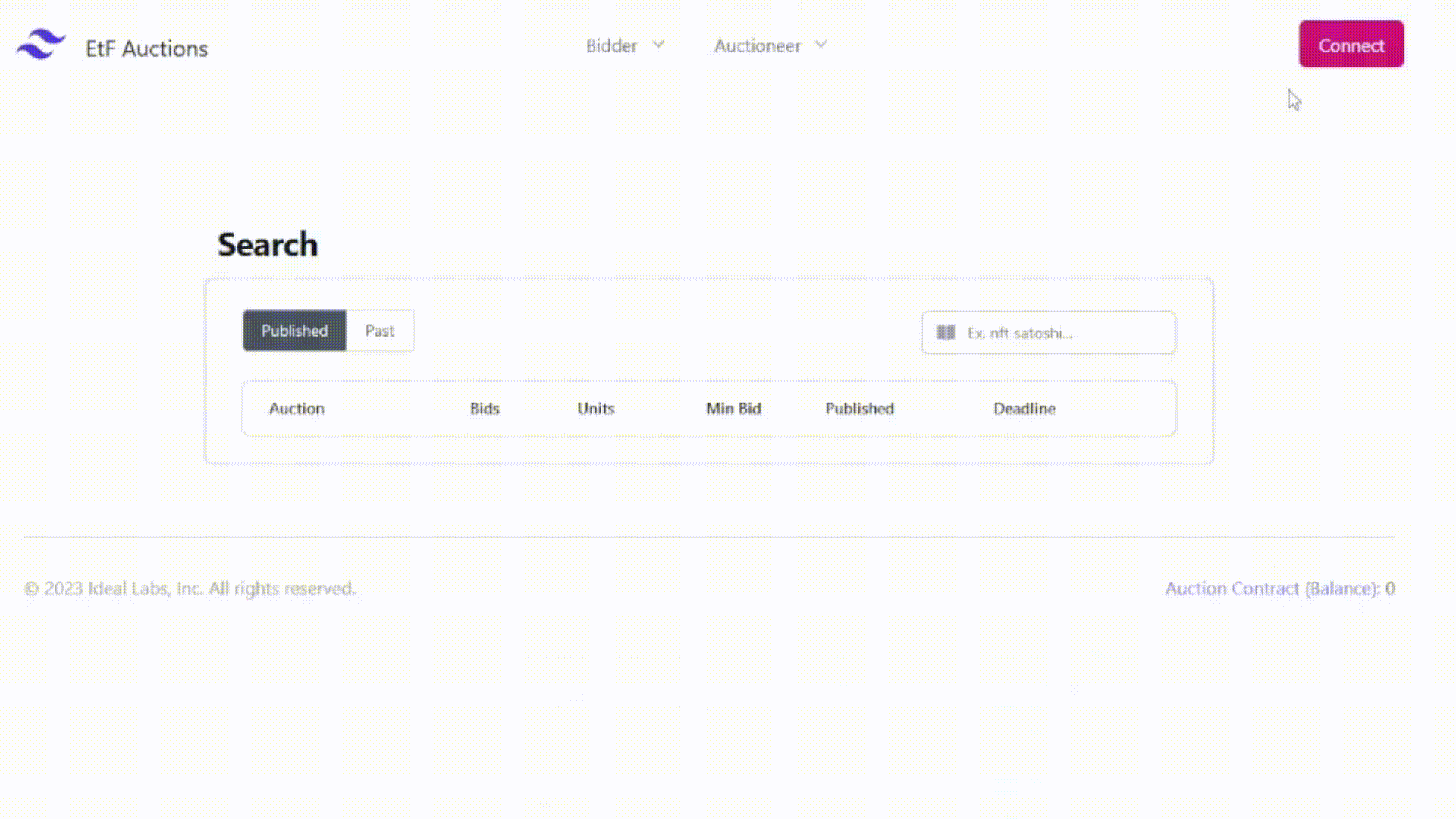Click the Auction Contract balance text
1456x819 pixels.
[x=1279, y=588]
